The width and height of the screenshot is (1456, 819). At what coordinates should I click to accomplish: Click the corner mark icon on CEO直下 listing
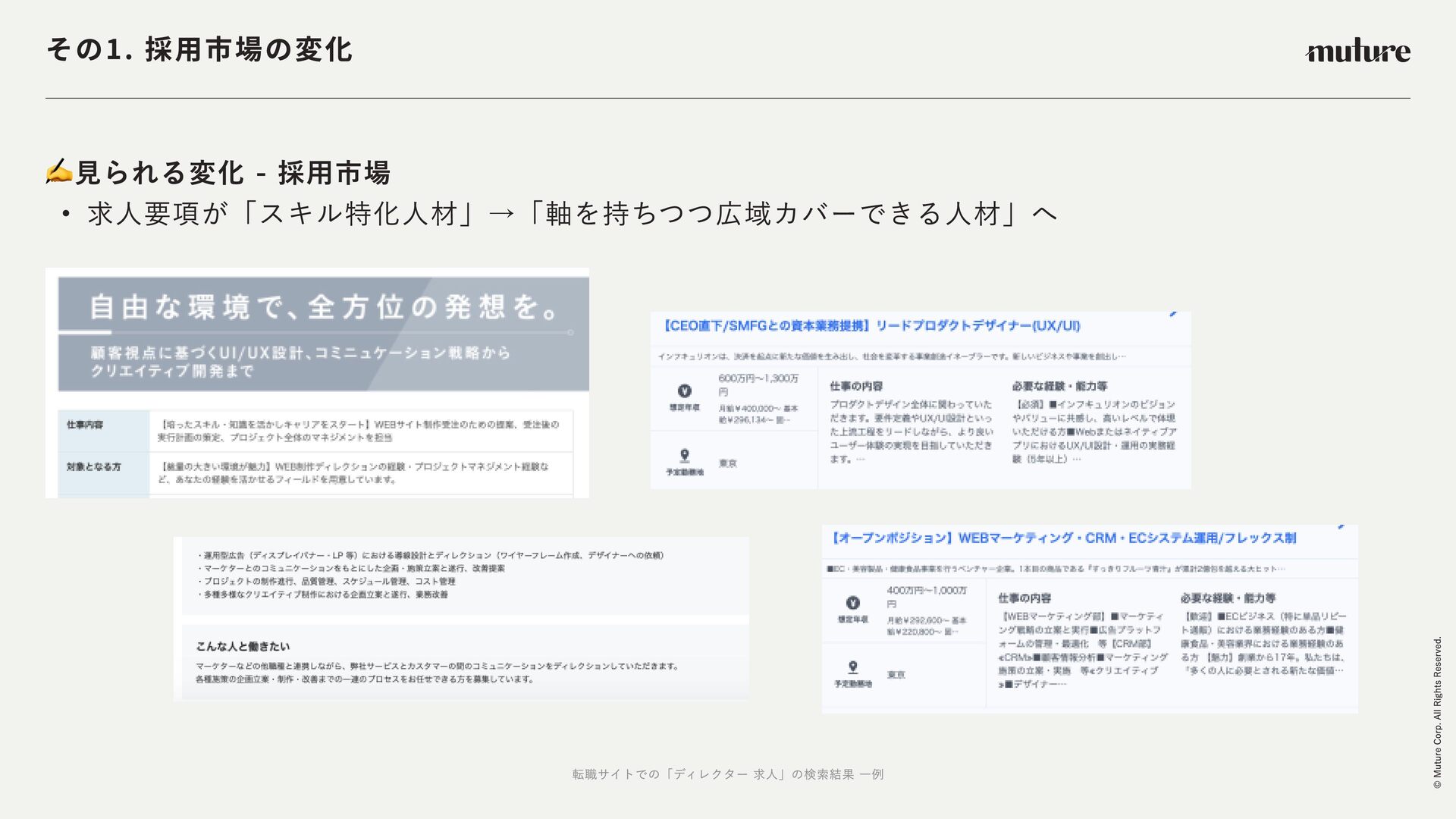pyautogui.click(x=1173, y=313)
